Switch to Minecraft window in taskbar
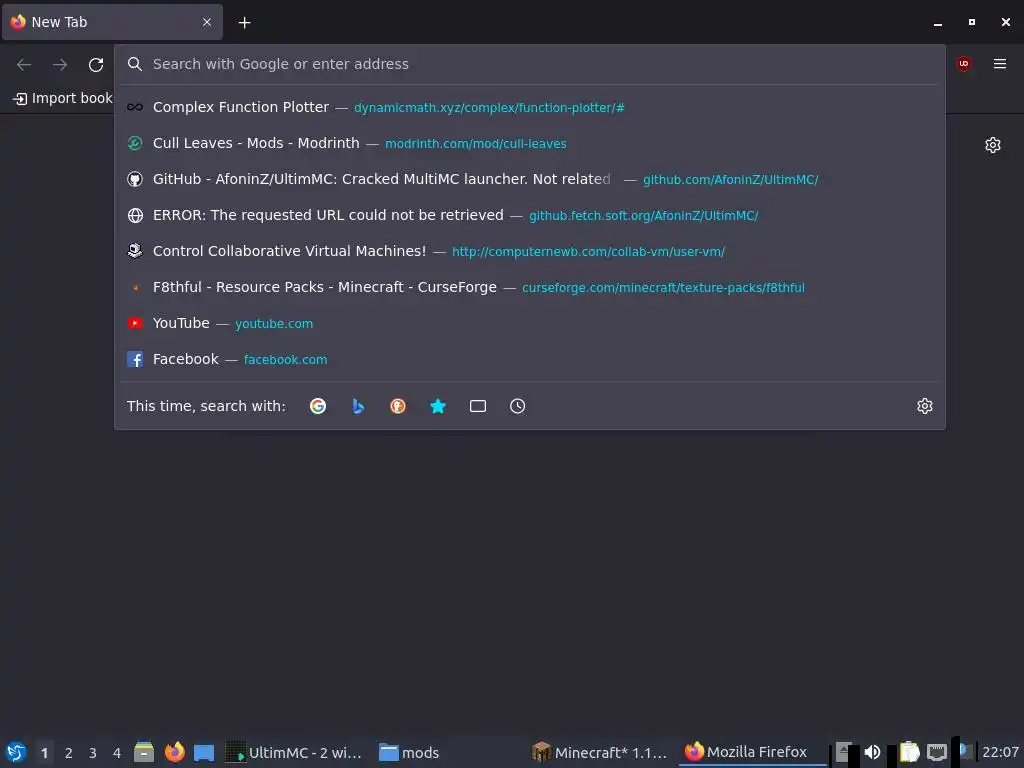Image resolution: width=1024 pixels, height=768 pixels. pos(600,752)
